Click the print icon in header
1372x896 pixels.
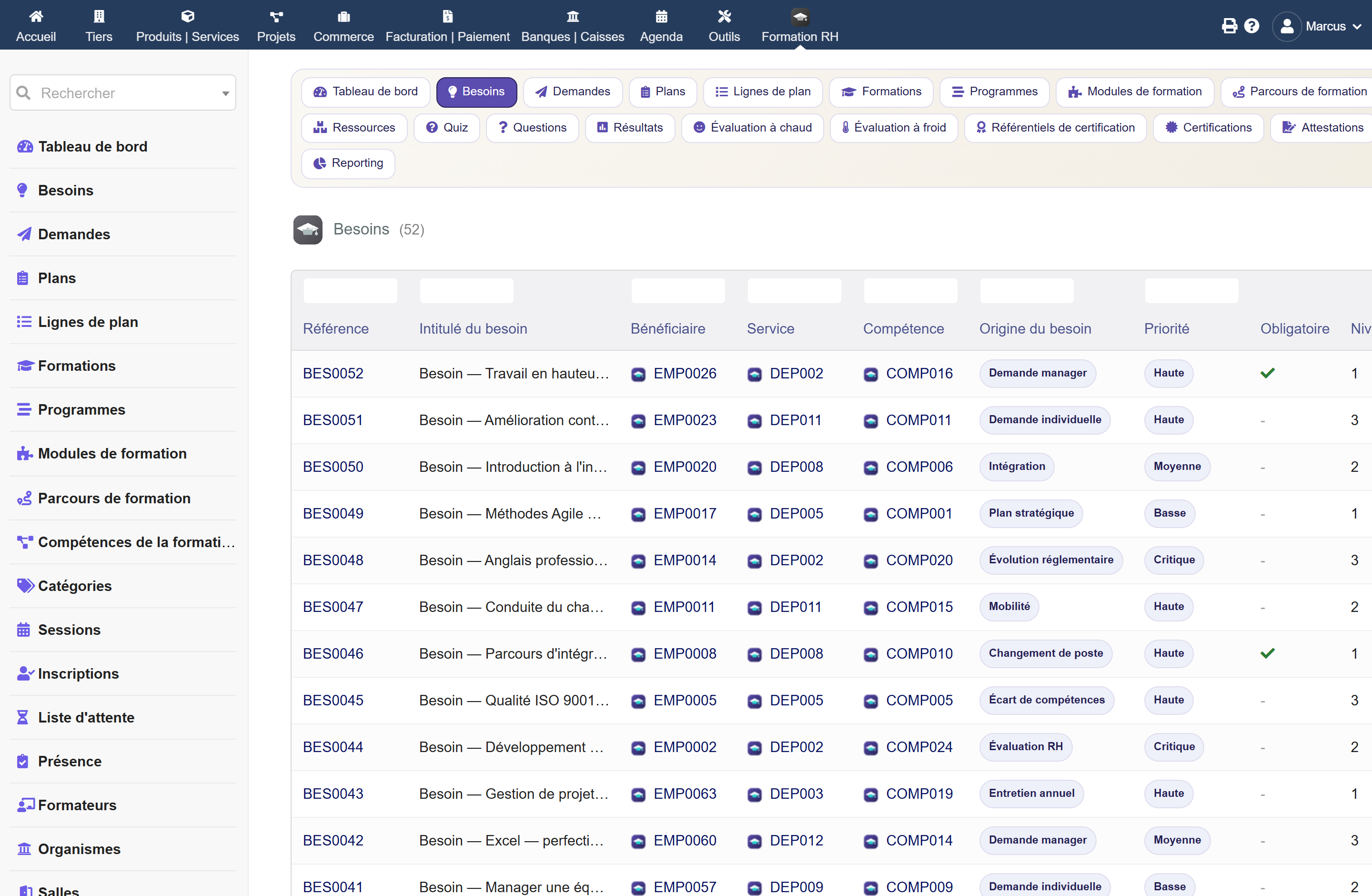1229,26
